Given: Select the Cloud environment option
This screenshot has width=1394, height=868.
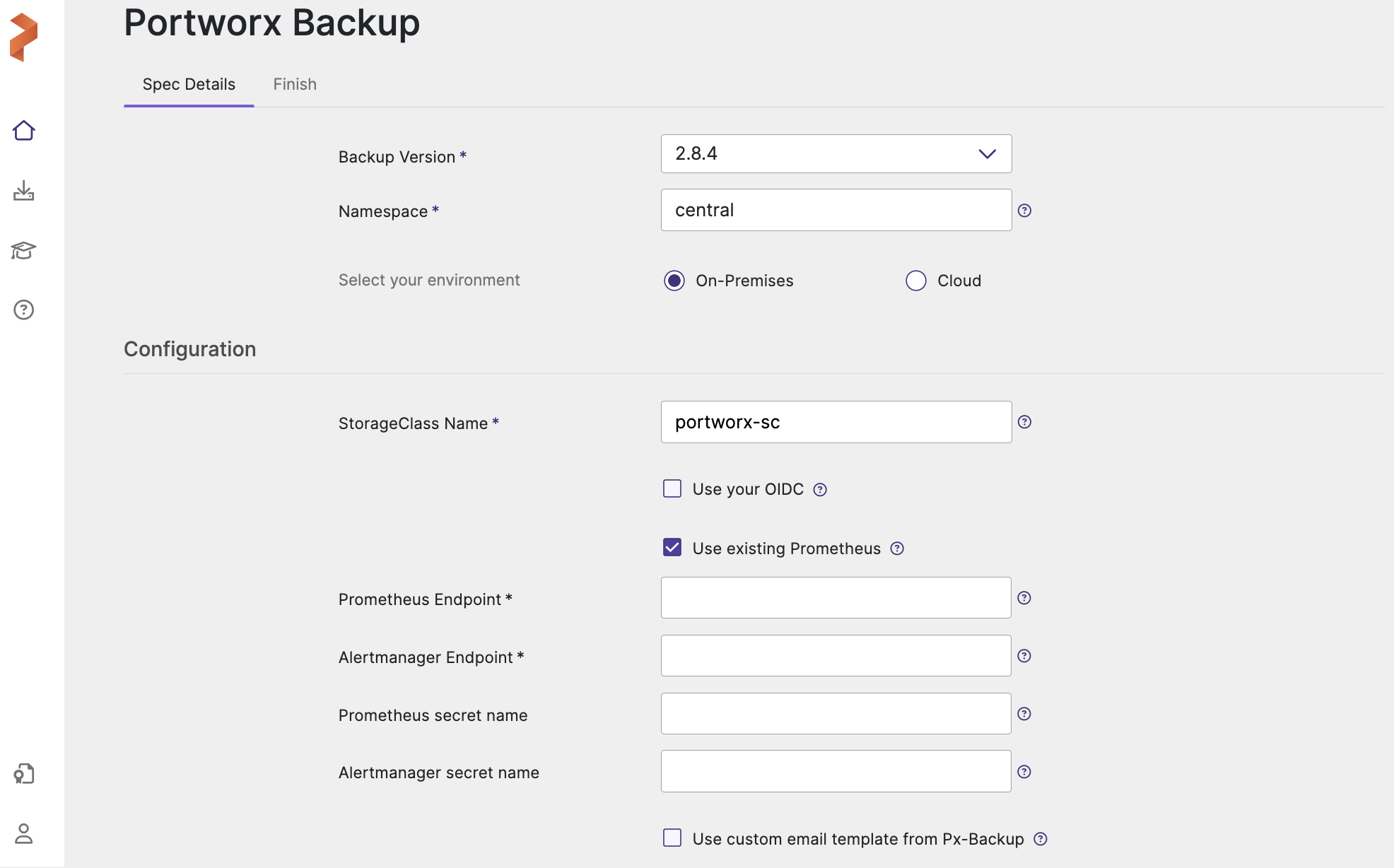Looking at the screenshot, I should click(916, 281).
